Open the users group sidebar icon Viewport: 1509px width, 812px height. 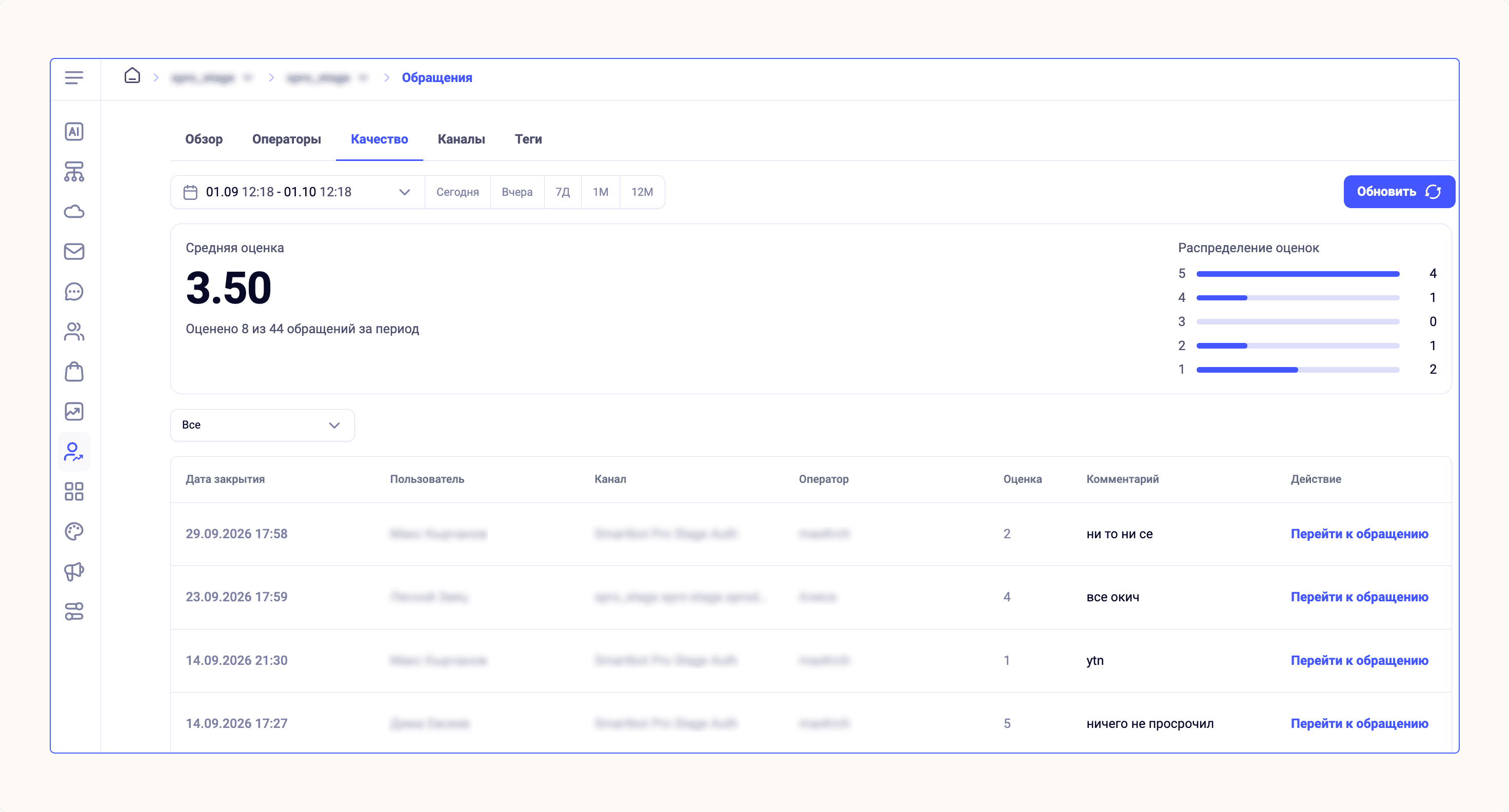click(x=74, y=331)
